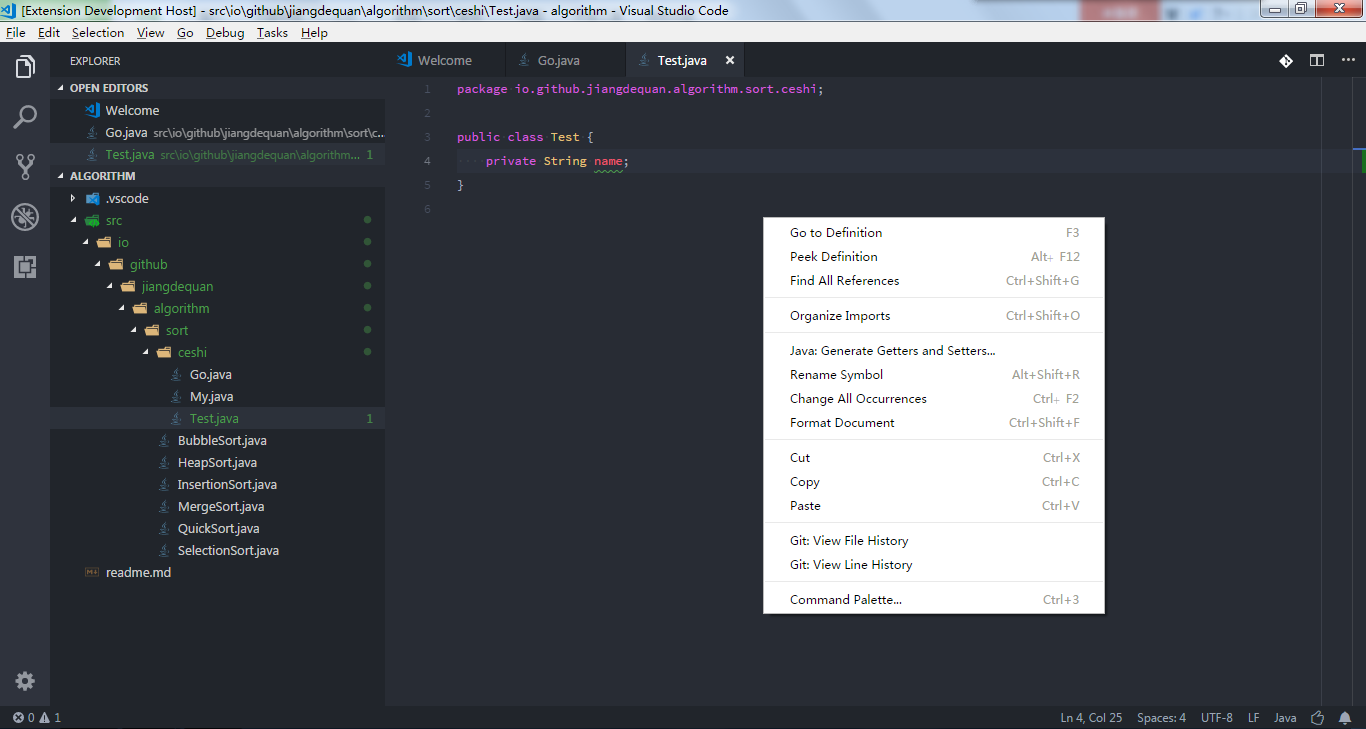
Task: Open the Tasks menu
Action: (x=272, y=33)
